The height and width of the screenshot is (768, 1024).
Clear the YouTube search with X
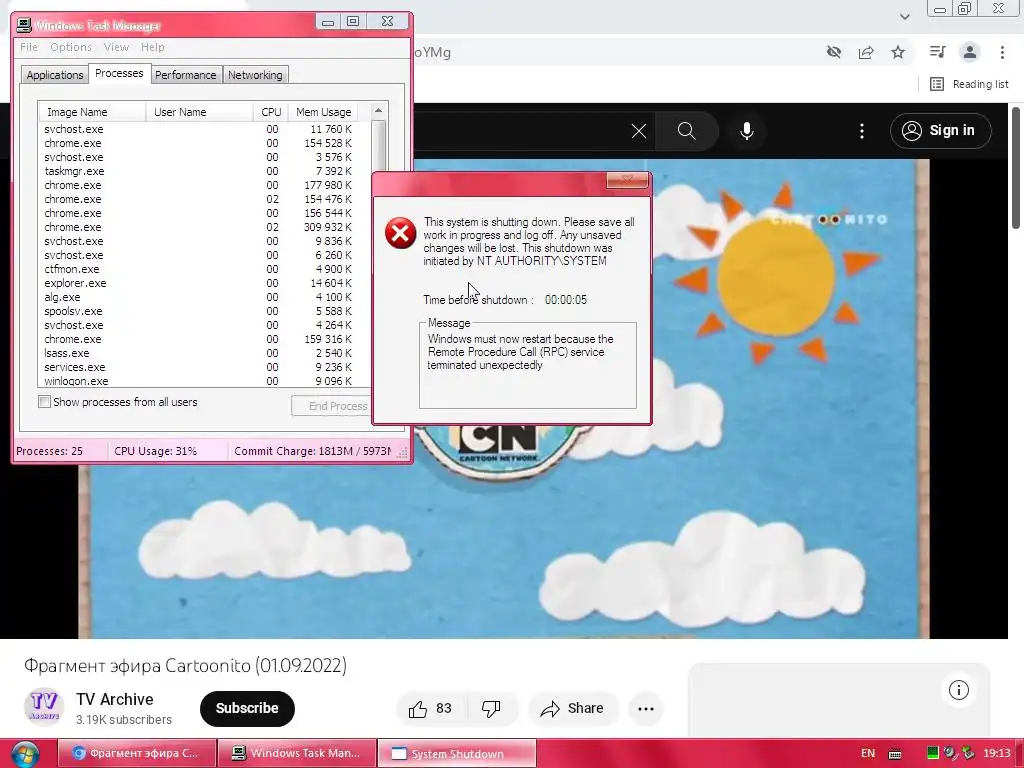[x=639, y=131]
